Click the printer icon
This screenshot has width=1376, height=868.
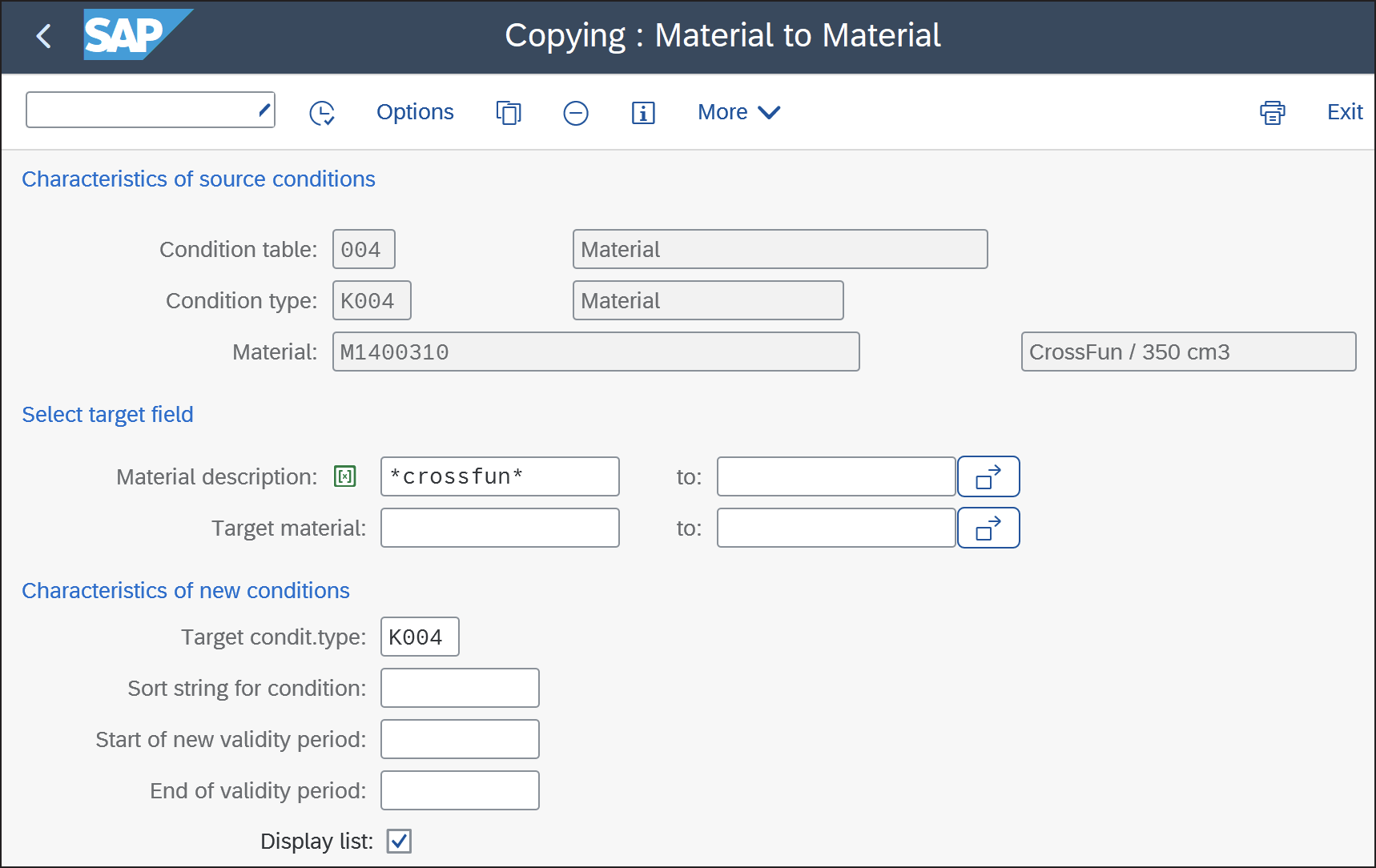(1273, 113)
